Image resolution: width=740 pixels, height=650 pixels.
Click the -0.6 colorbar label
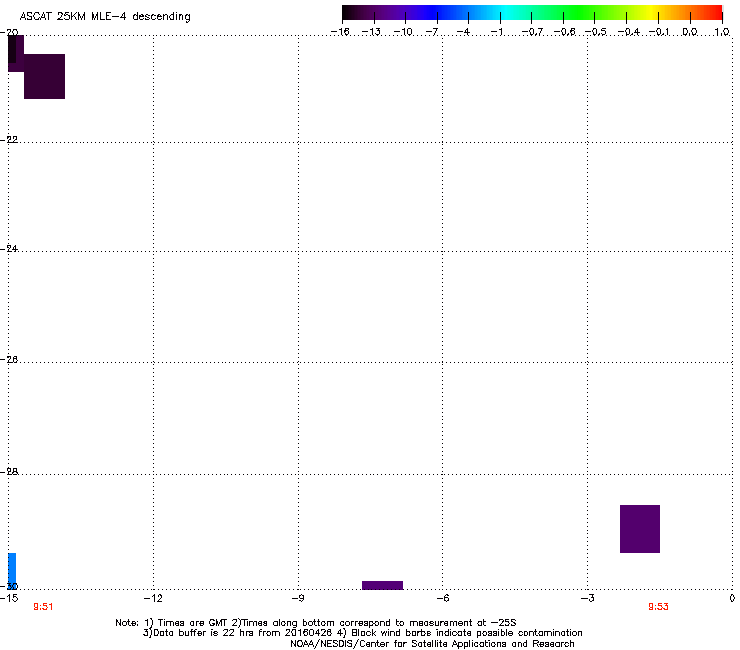[564, 32]
